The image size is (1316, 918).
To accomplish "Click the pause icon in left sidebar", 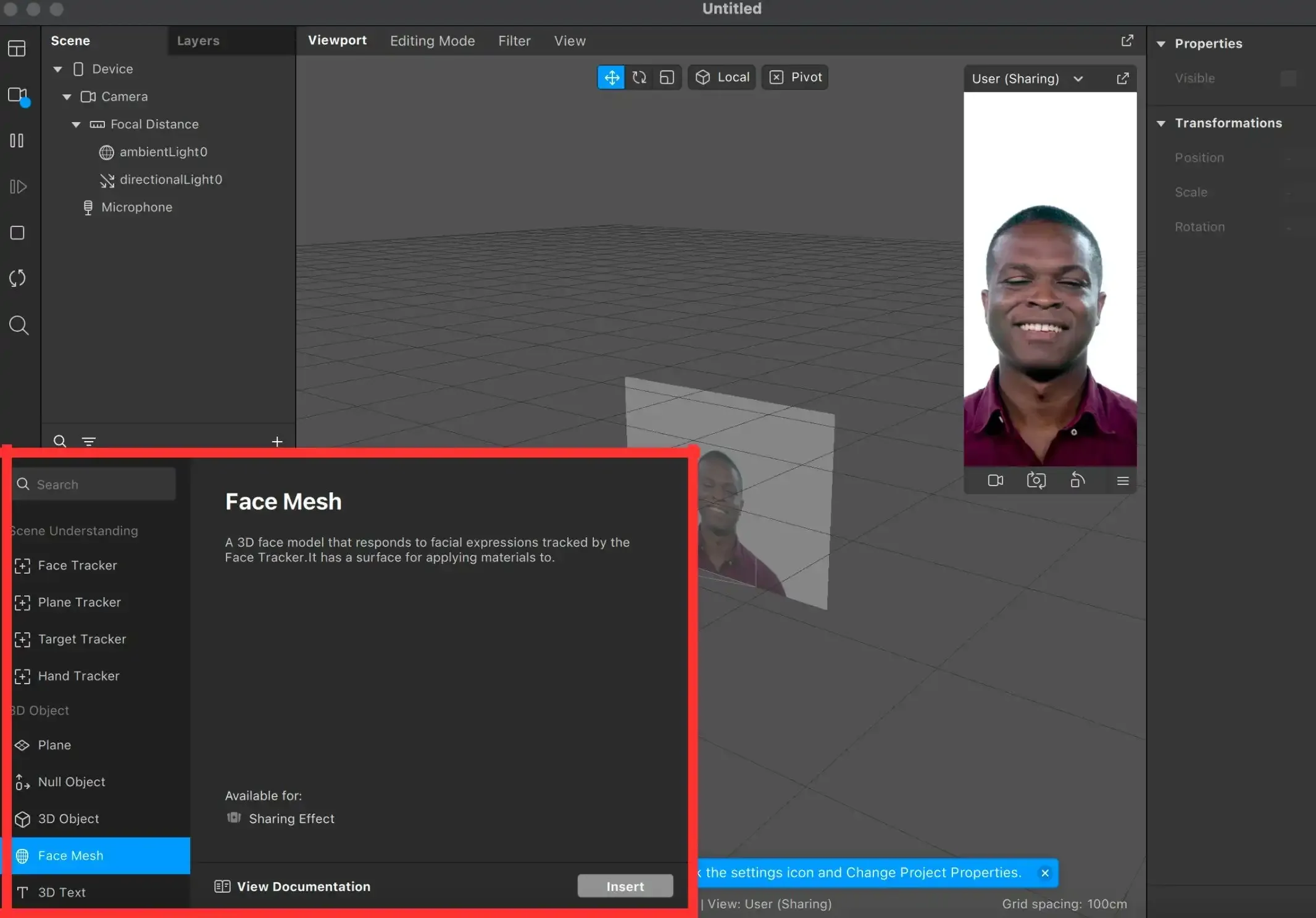I will click(x=17, y=141).
